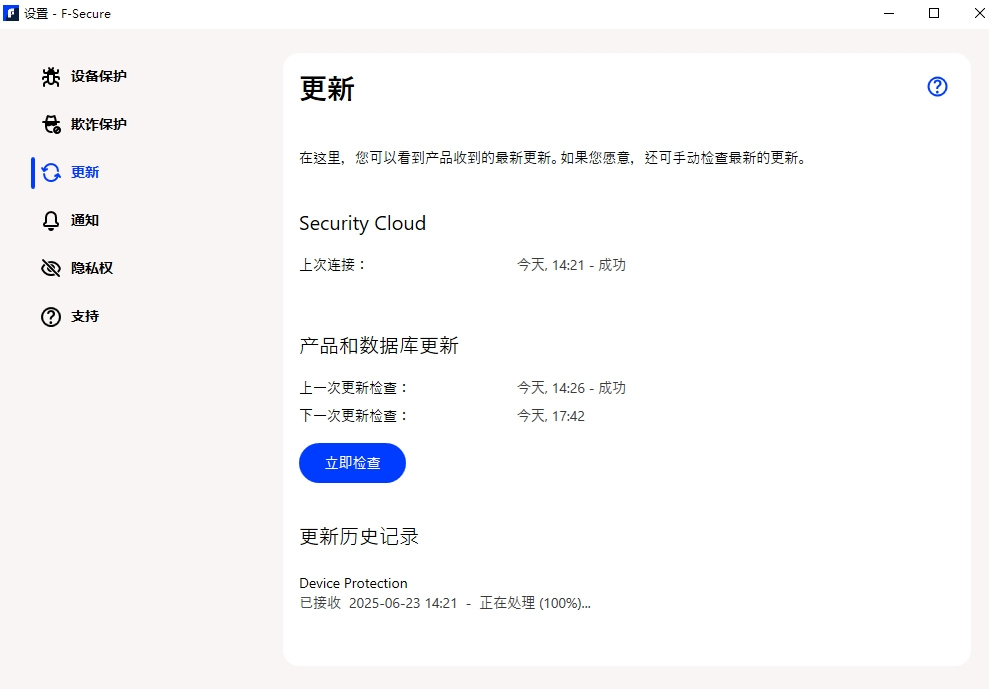Maximize the F-Secure settings window

[934, 13]
